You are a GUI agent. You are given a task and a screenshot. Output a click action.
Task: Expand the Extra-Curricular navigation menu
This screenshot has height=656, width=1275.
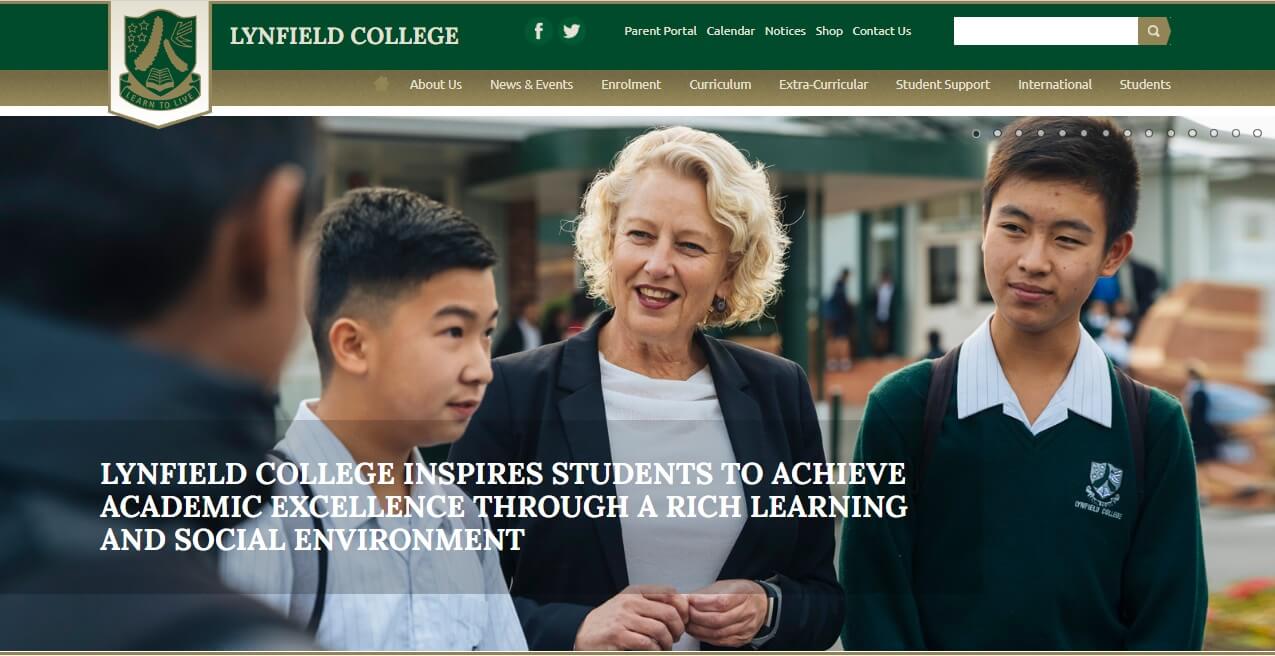[823, 85]
